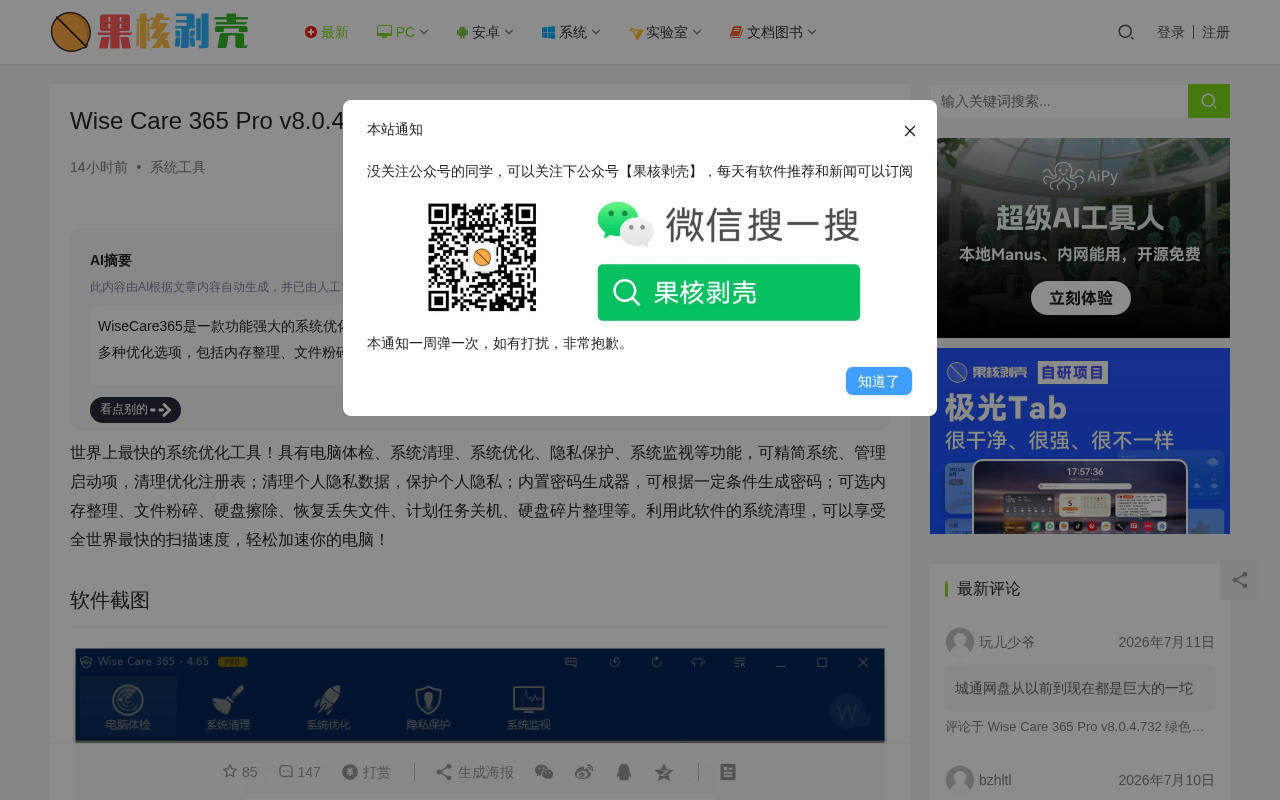The width and height of the screenshot is (1280, 800).
Task: Click the WeChat QR code image
Action: point(482,257)
